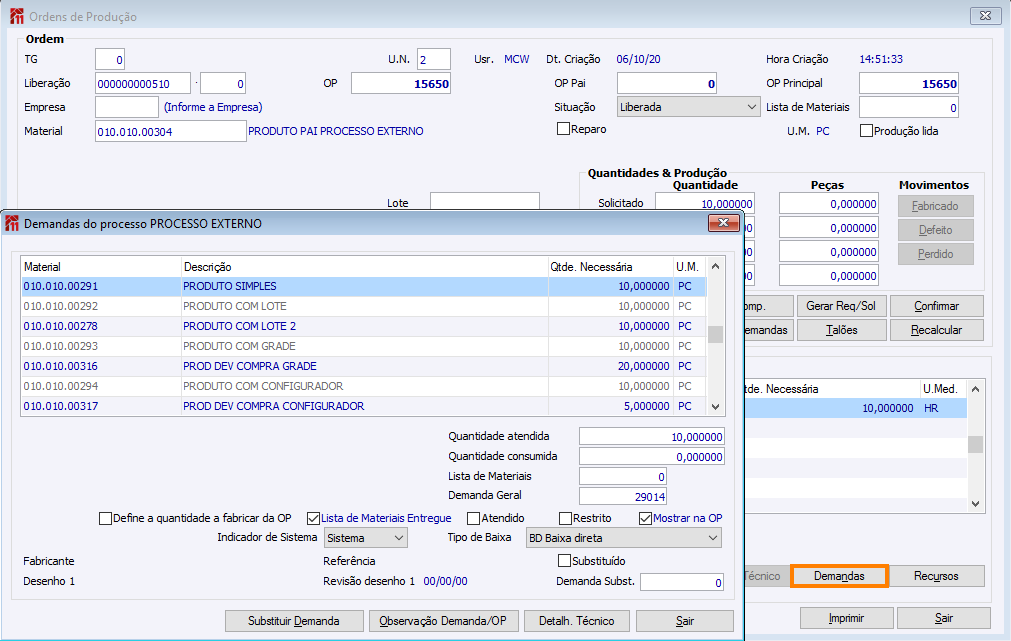Screen dimensions: 1011x641
Task: Toggle the Reparo checkbox
Action: (x=563, y=129)
